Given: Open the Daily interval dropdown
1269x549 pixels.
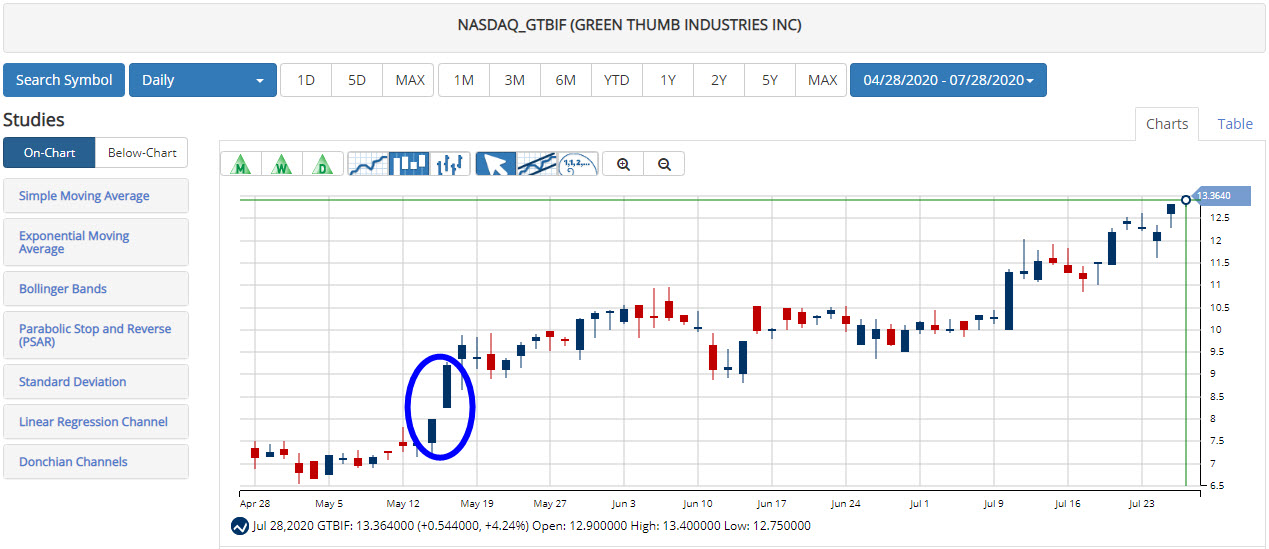Looking at the screenshot, I should (x=203, y=80).
